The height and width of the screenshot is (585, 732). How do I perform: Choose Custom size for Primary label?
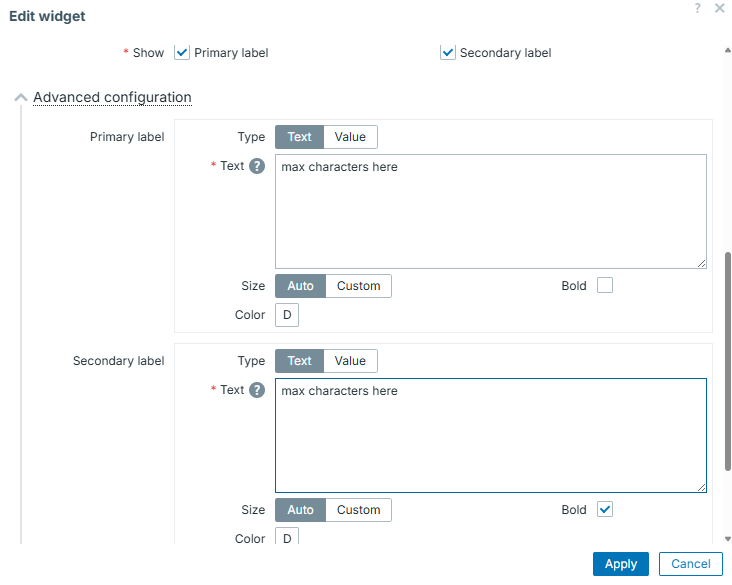(358, 286)
